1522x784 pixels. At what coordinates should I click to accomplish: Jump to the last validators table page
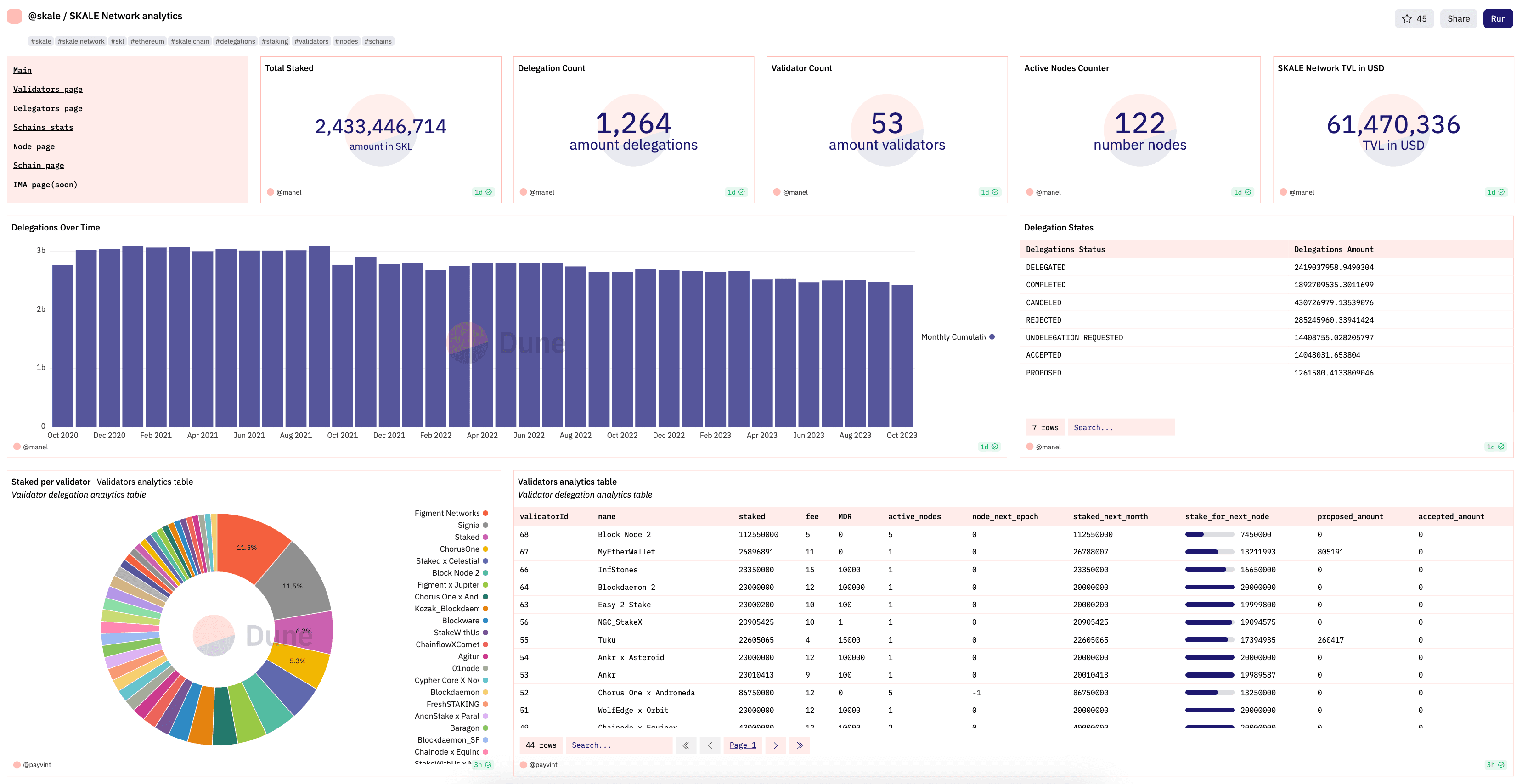pos(800,745)
